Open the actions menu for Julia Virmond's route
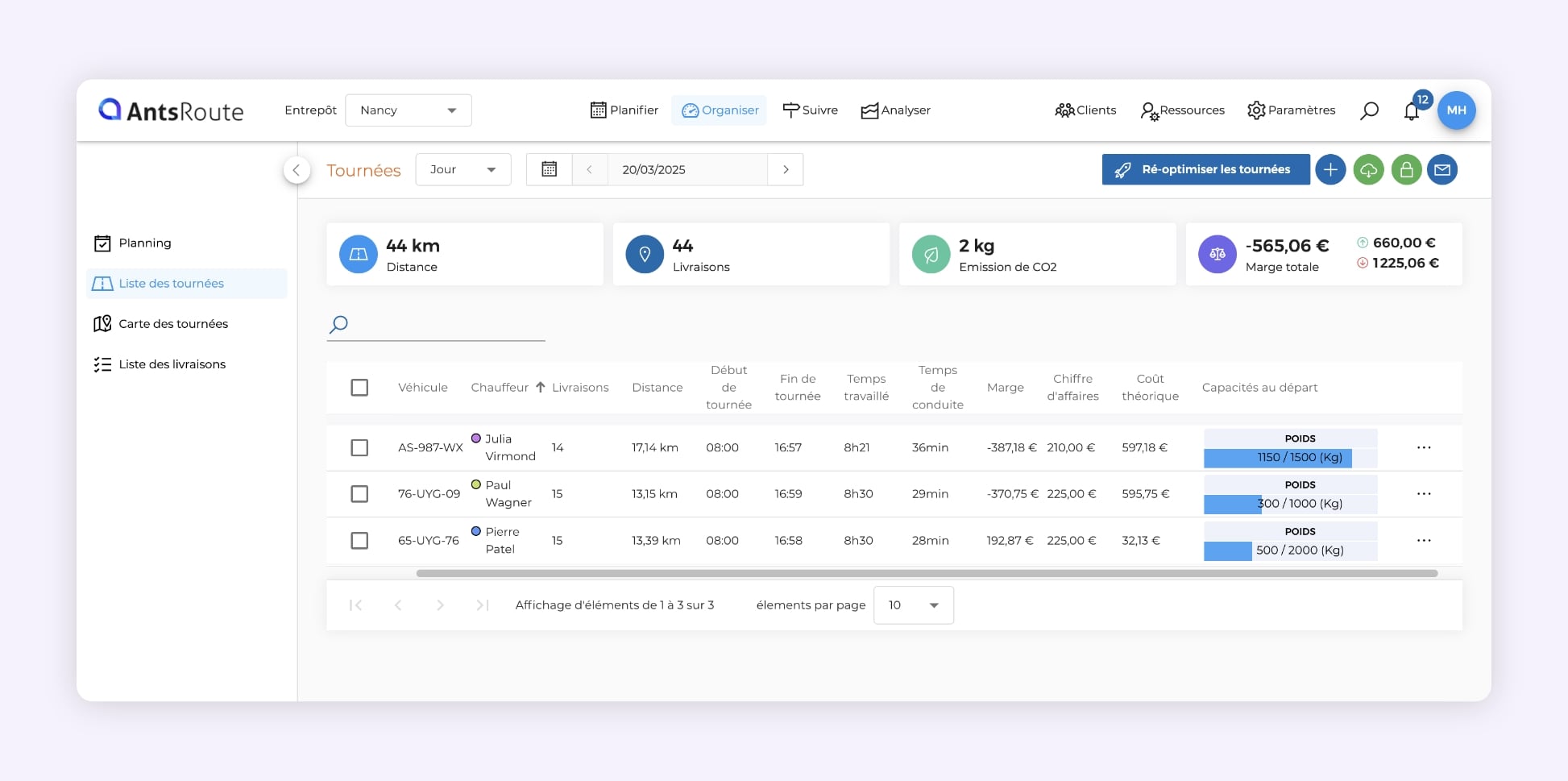The height and width of the screenshot is (781, 1568). point(1424,447)
